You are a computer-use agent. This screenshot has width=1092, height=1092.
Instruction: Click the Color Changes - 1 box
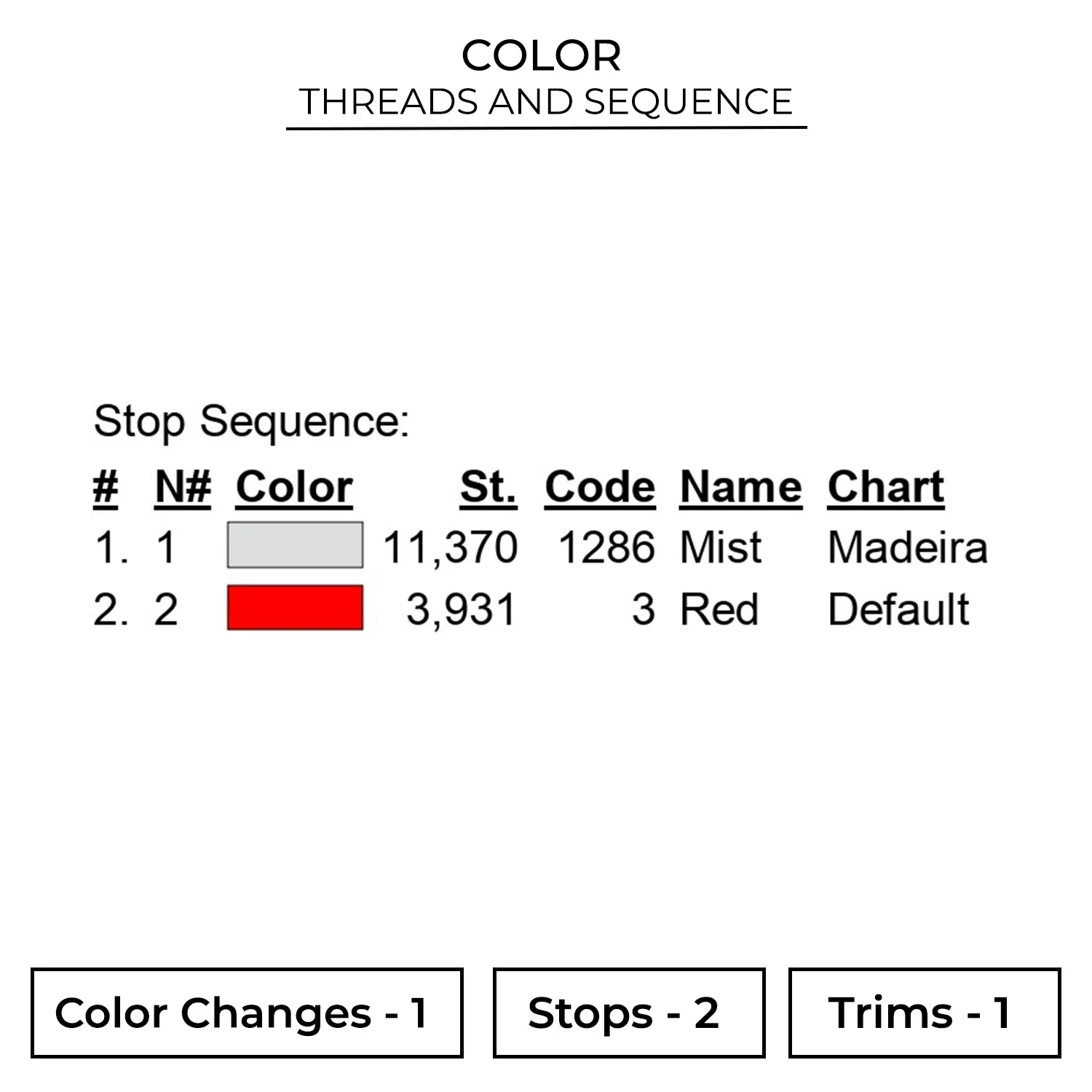[x=247, y=1013]
